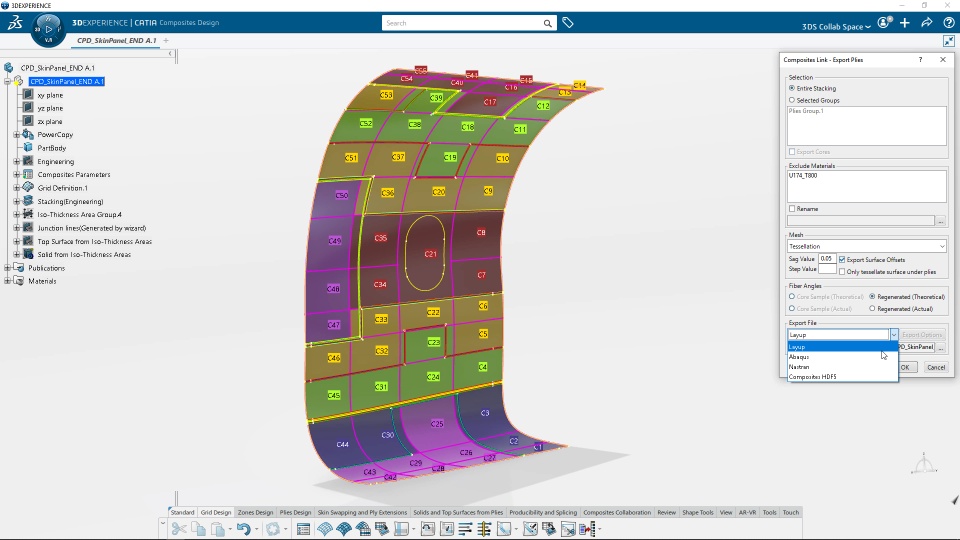The width and height of the screenshot is (960, 540).
Task: Click the pencil-edit box icon in toolbar
Action: [447, 529]
